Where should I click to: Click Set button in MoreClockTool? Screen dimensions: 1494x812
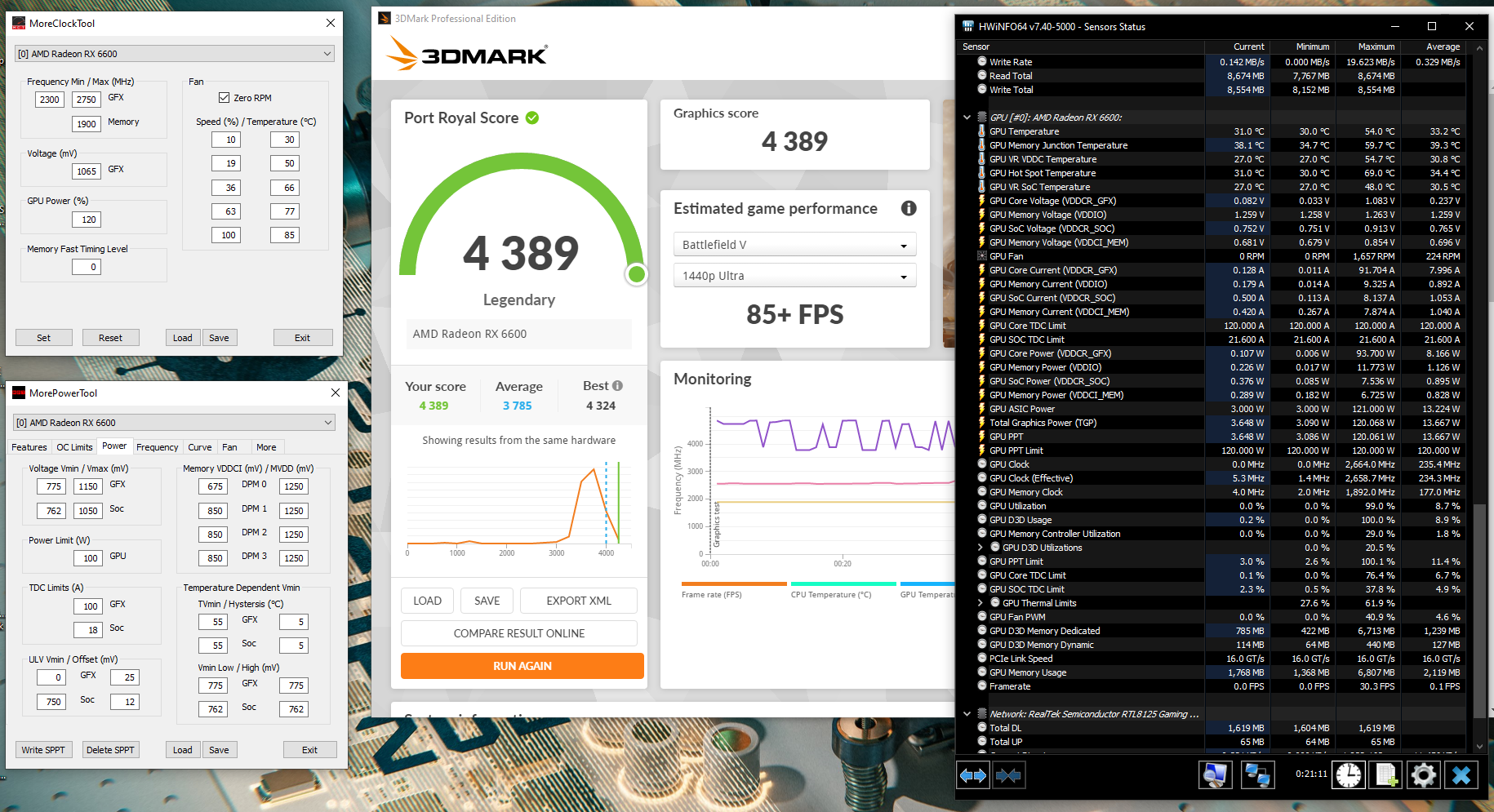(44, 338)
